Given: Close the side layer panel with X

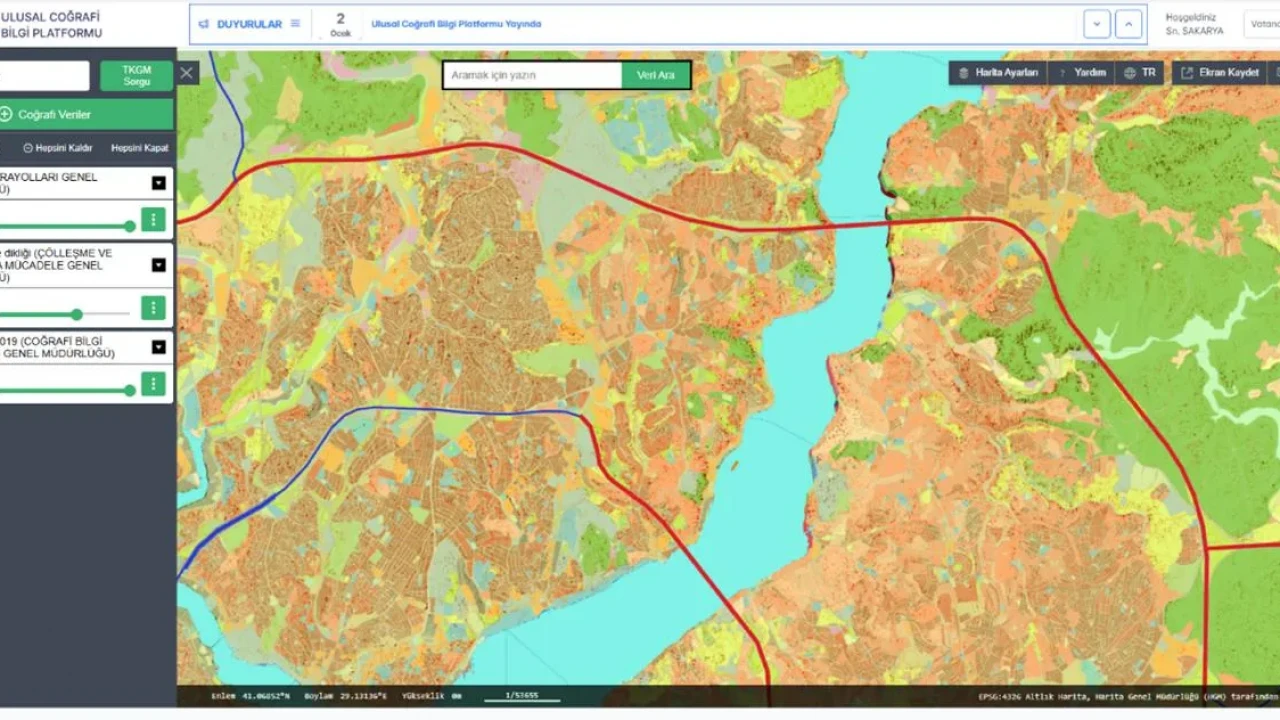Looking at the screenshot, I should [x=187, y=73].
